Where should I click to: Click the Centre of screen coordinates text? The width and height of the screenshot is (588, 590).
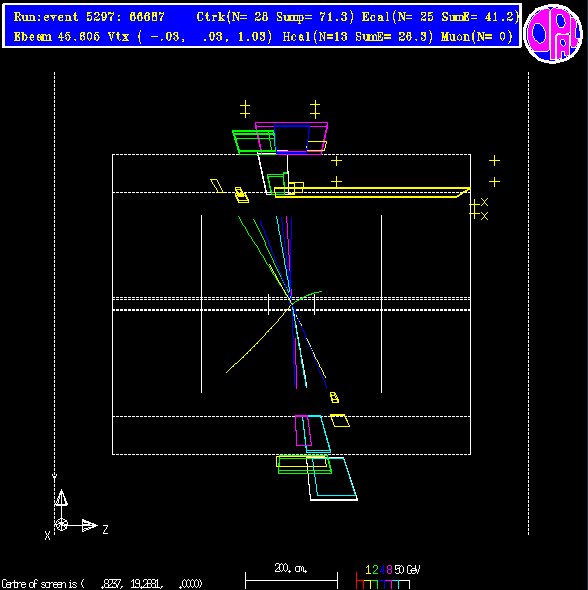tap(102, 584)
